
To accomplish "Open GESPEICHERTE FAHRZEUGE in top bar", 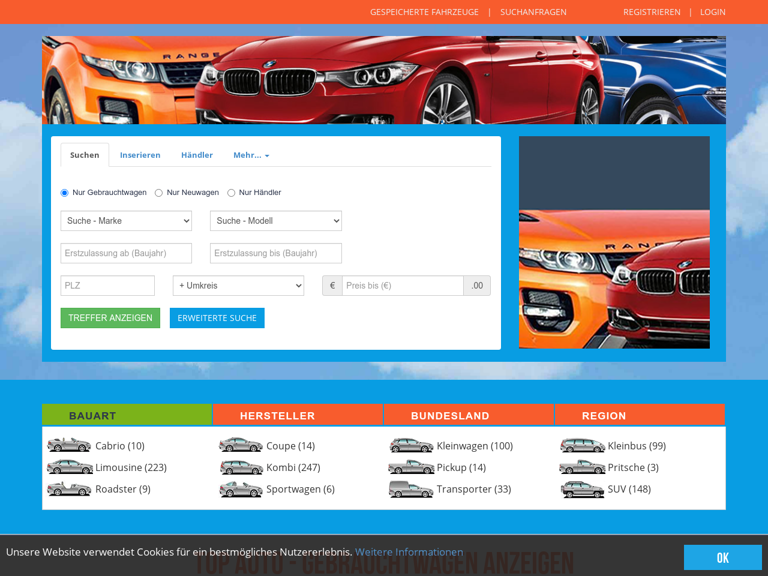I will [424, 12].
